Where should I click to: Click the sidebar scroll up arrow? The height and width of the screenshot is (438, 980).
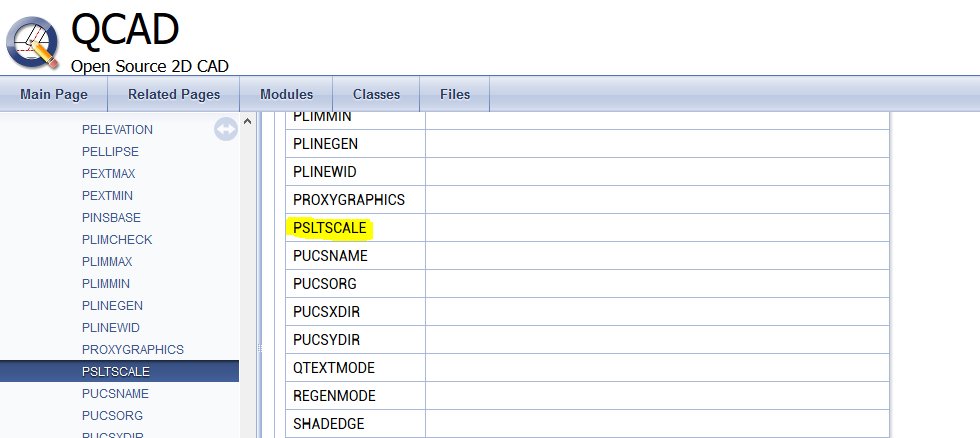pyautogui.click(x=248, y=122)
